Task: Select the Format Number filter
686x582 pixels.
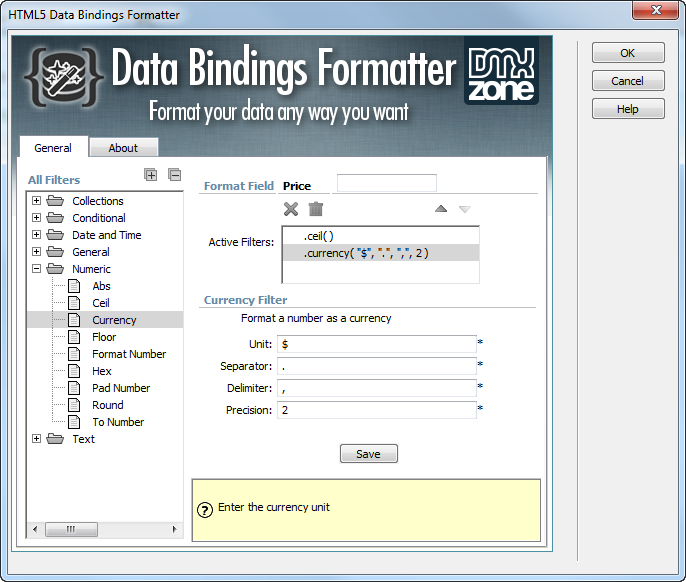Action: tap(129, 354)
